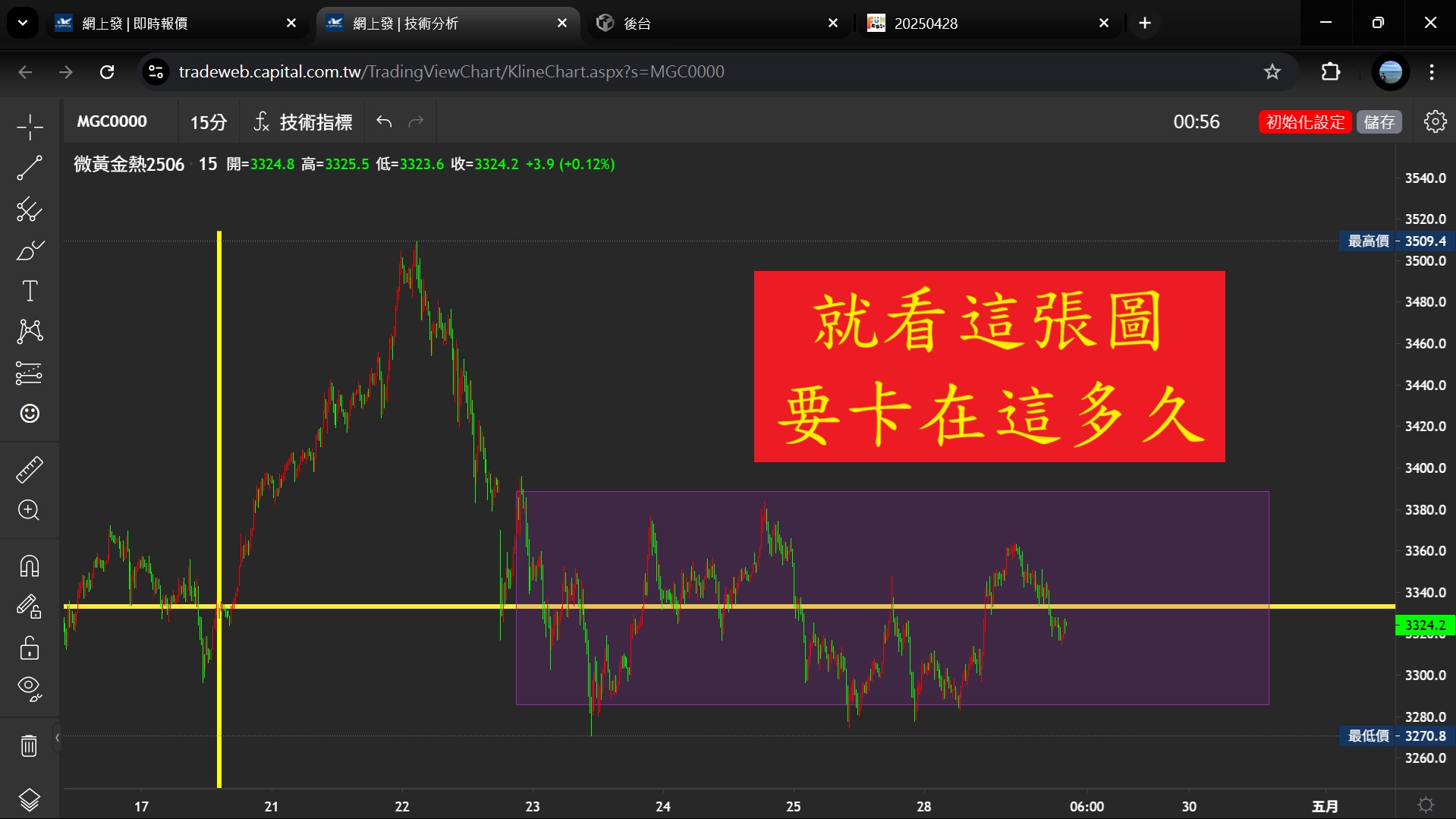Open the ruler measure tool
This screenshot has width=1456, height=819.
pyautogui.click(x=30, y=470)
